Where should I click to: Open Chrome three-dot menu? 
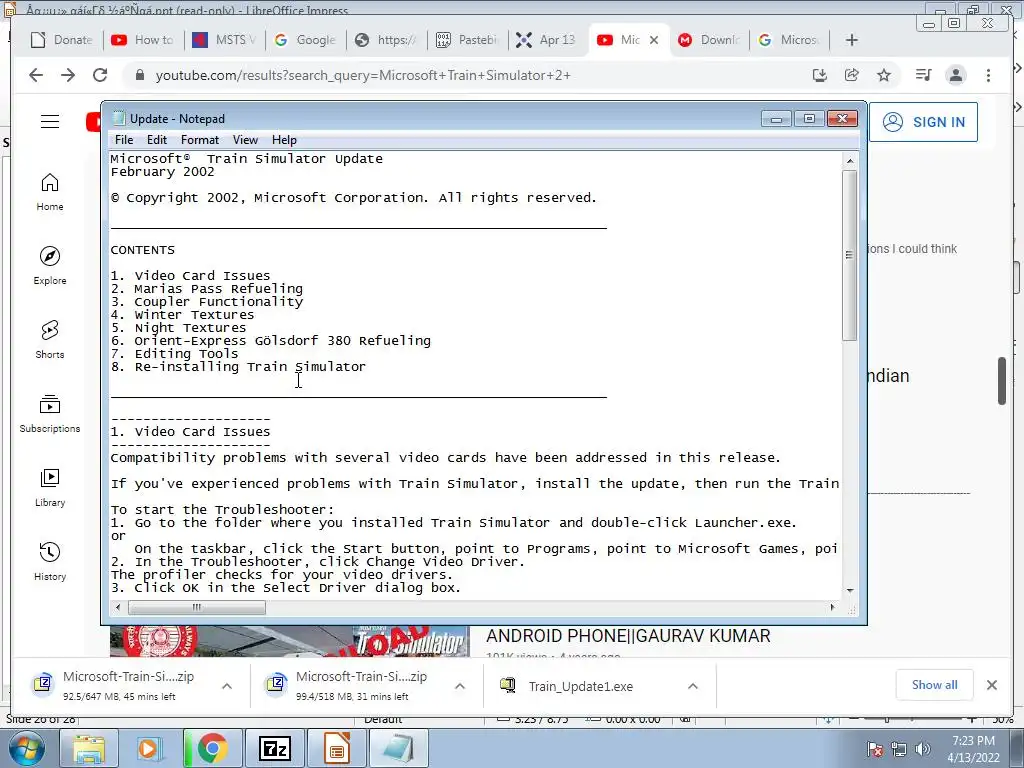[x=989, y=75]
